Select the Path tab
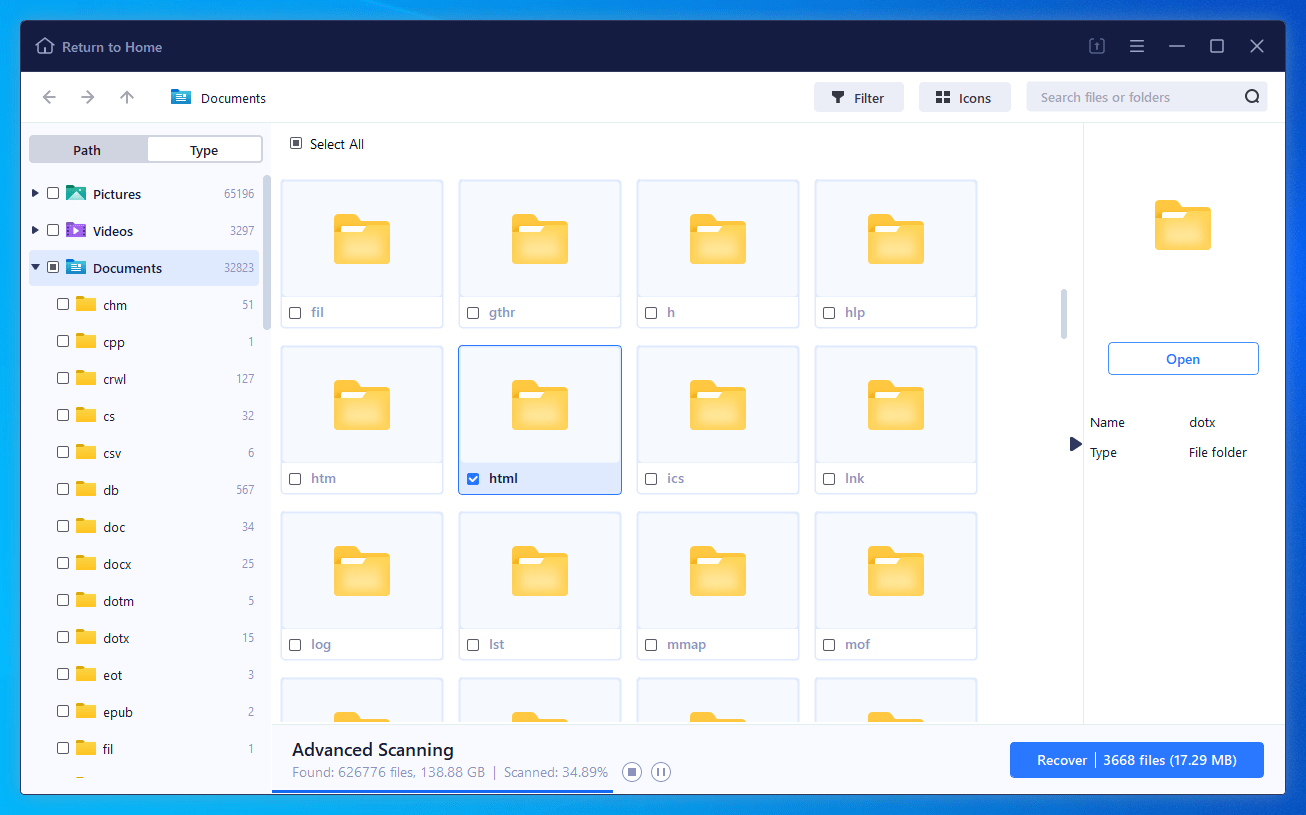The width and height of the screenshot is (1306, 815). [x=87, y=148]
